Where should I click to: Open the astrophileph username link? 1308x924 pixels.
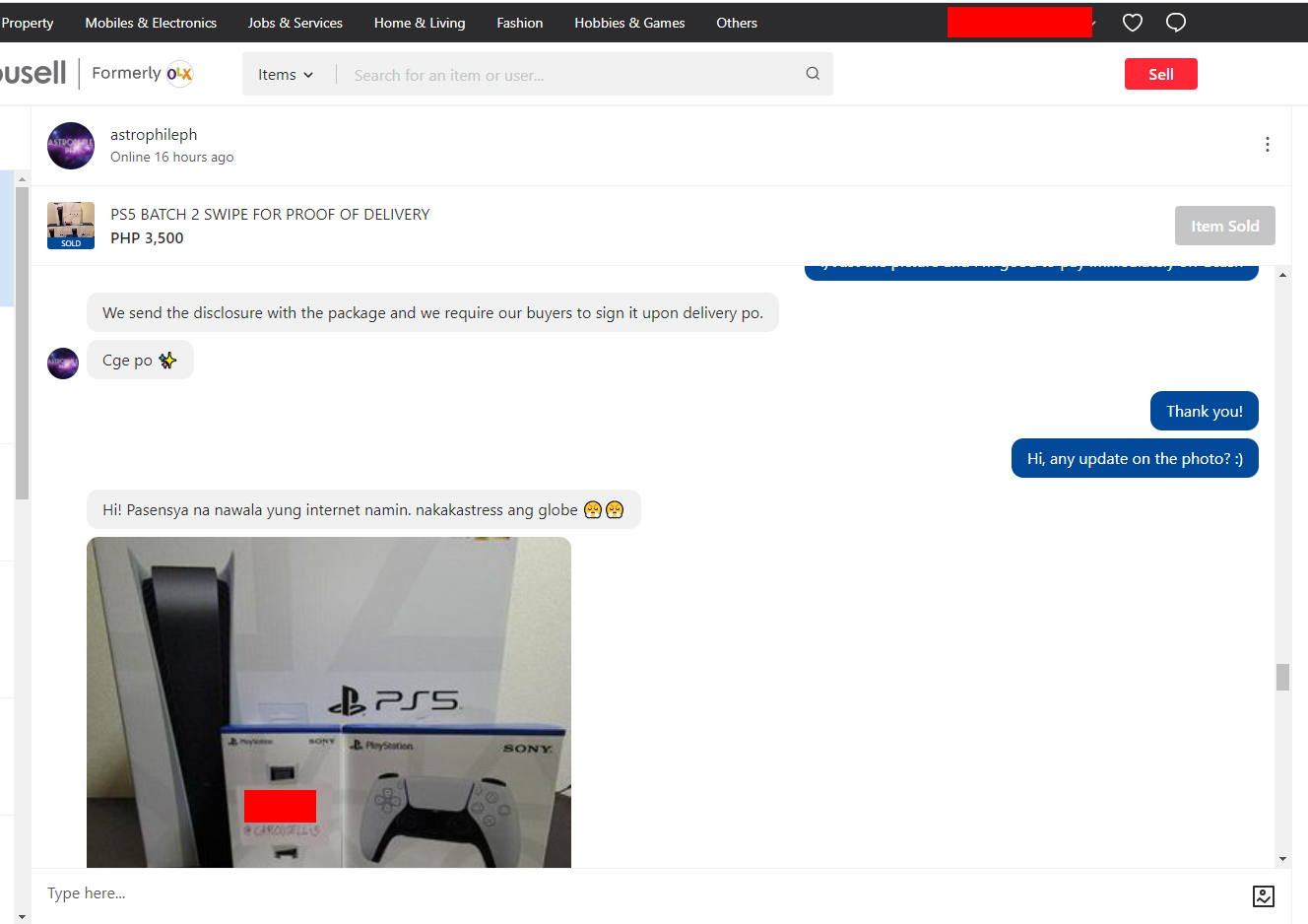click(x=154, y=135)
